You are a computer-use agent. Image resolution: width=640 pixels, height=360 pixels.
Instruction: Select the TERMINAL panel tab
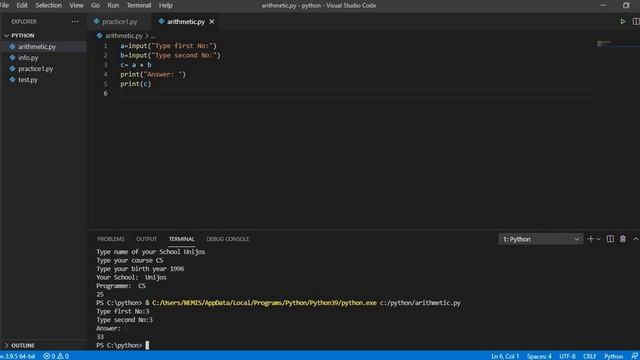tap(181, 239)
